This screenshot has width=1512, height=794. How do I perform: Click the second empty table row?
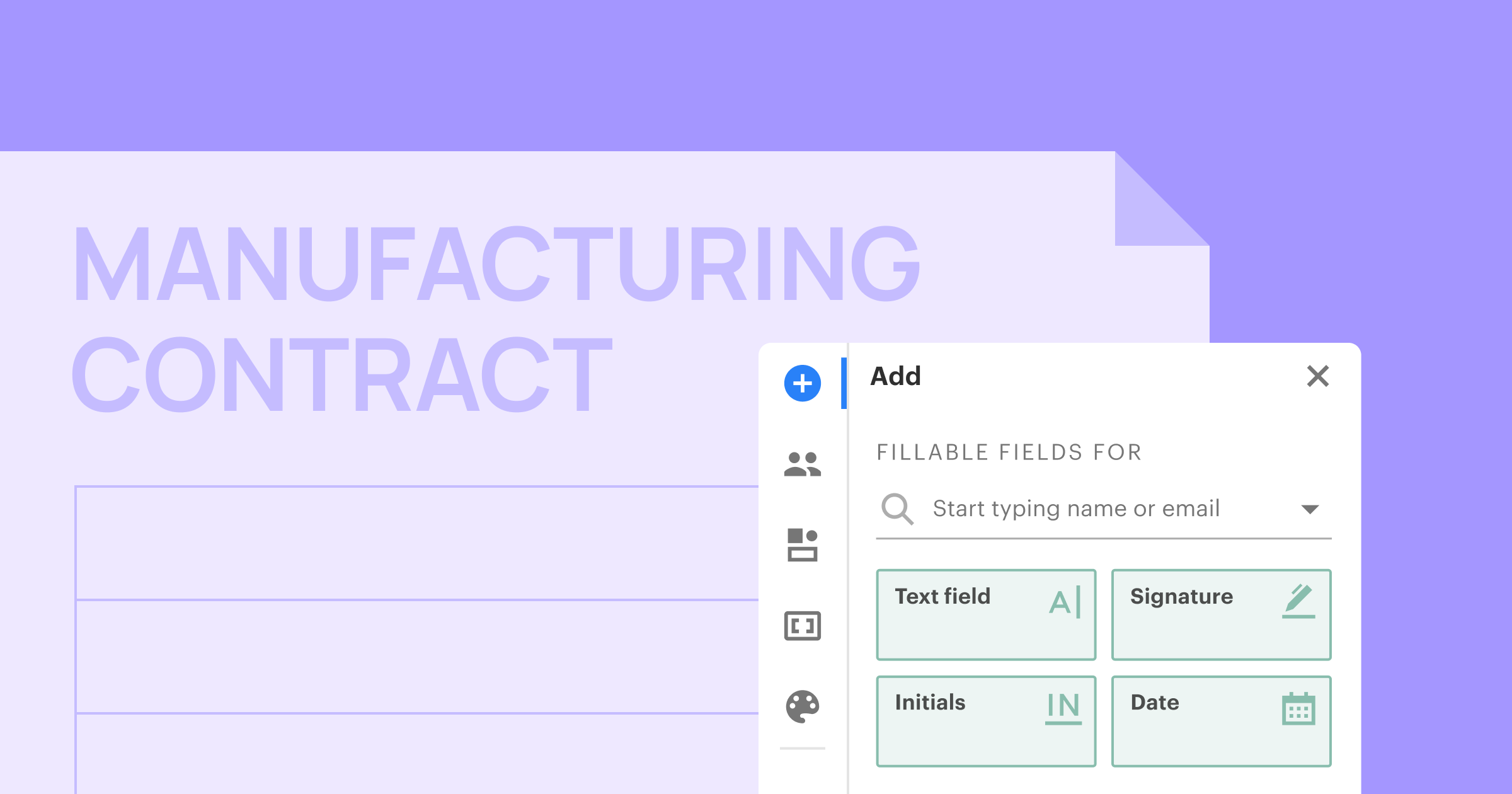pyautogui.click(x=416, y=657)
